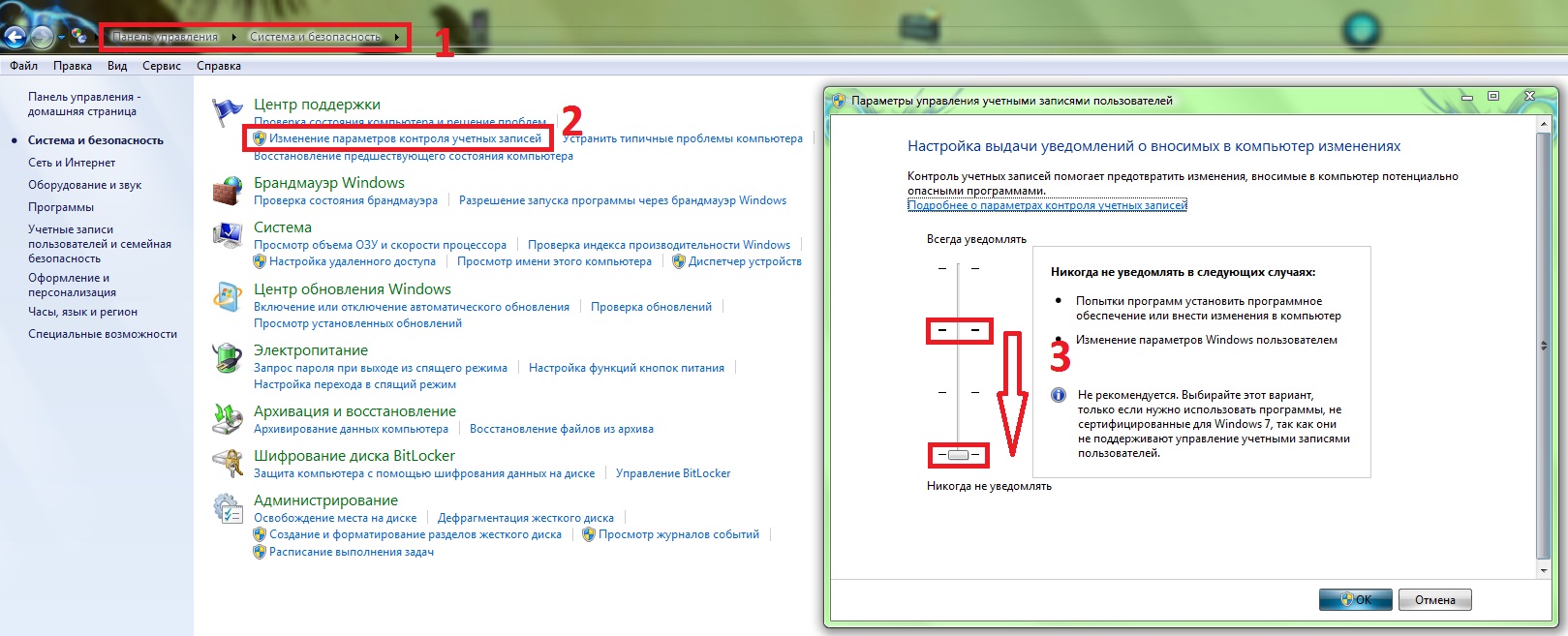
Task: Select Программы in the sidebar
Action: pos(61,207)
